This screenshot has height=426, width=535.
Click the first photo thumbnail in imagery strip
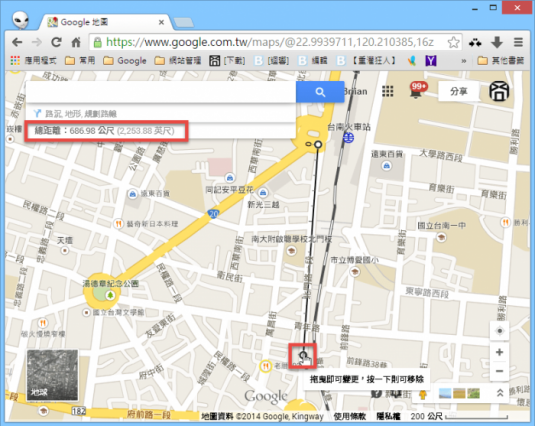tap(445, 394)
